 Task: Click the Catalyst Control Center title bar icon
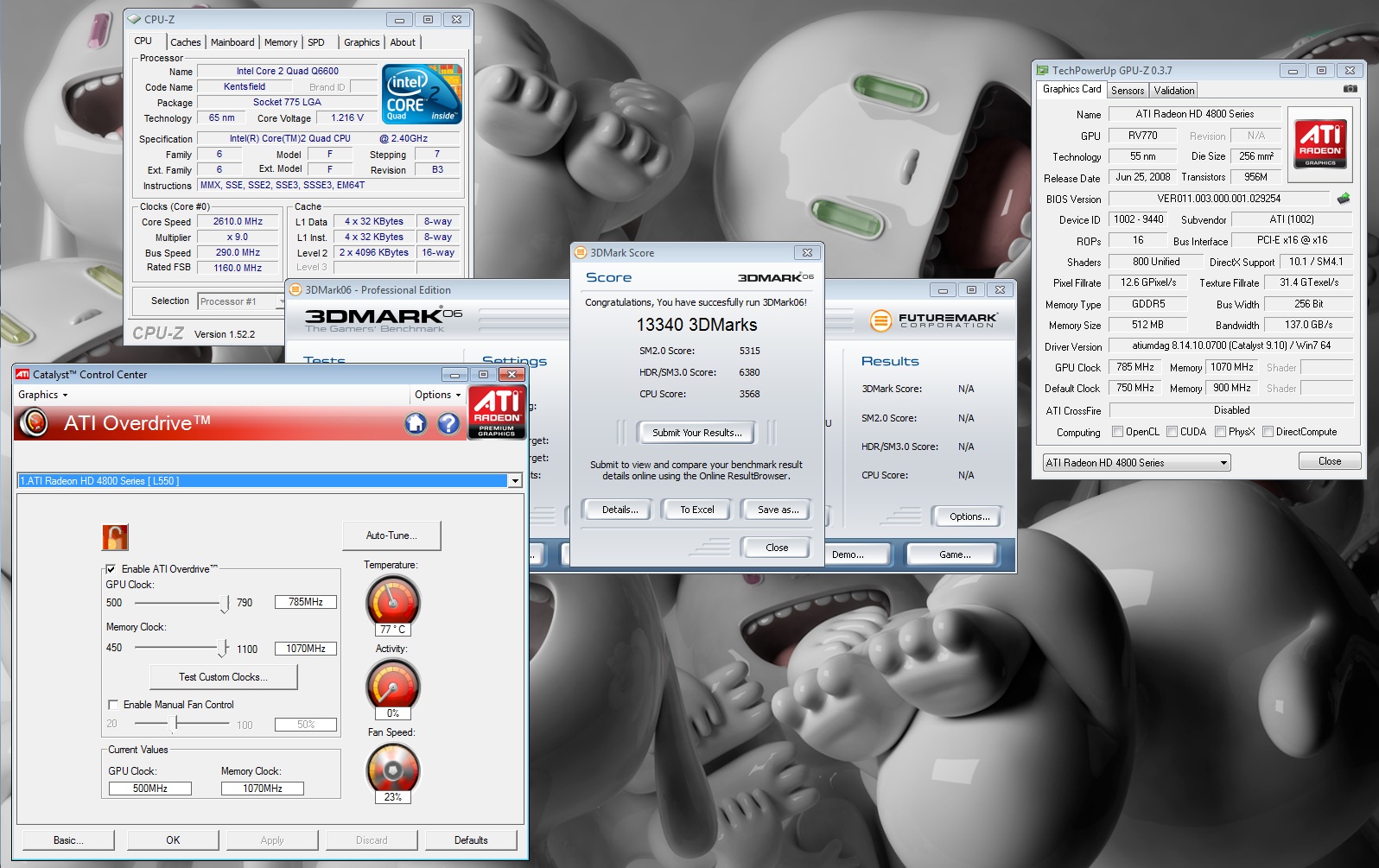[22, 374]
